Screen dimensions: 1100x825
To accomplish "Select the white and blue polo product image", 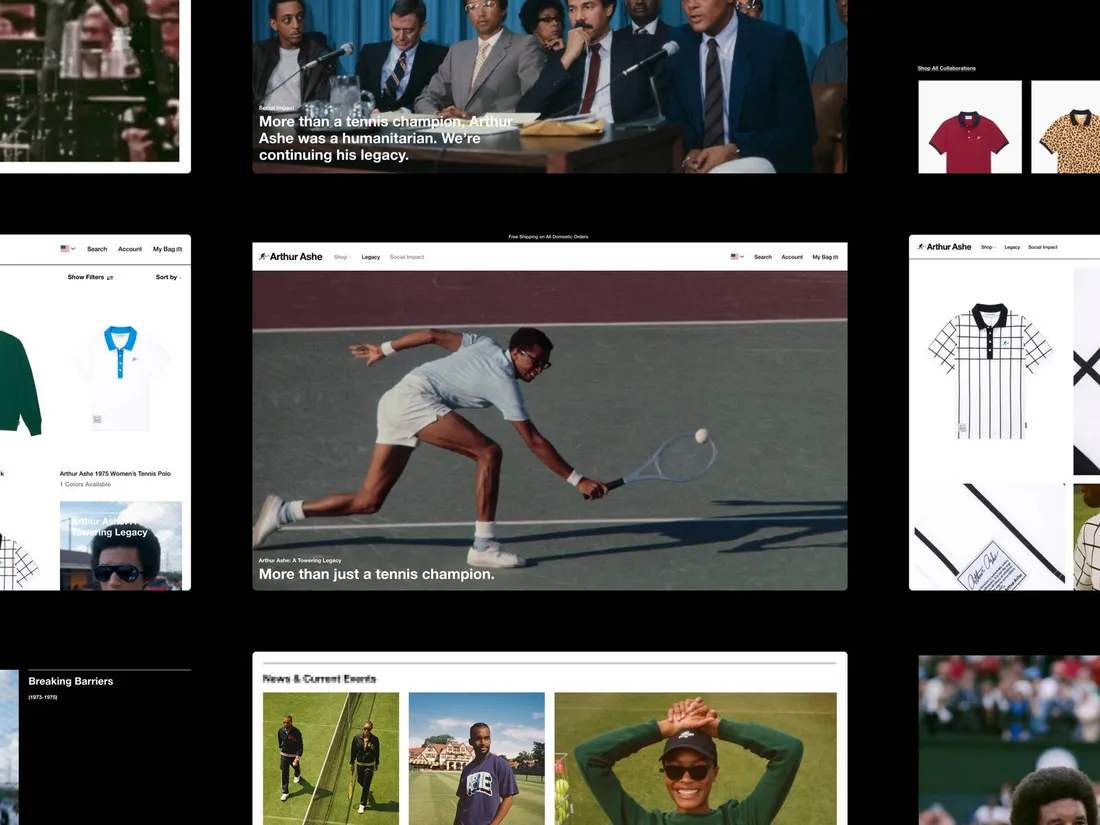I will click(121, 378).
